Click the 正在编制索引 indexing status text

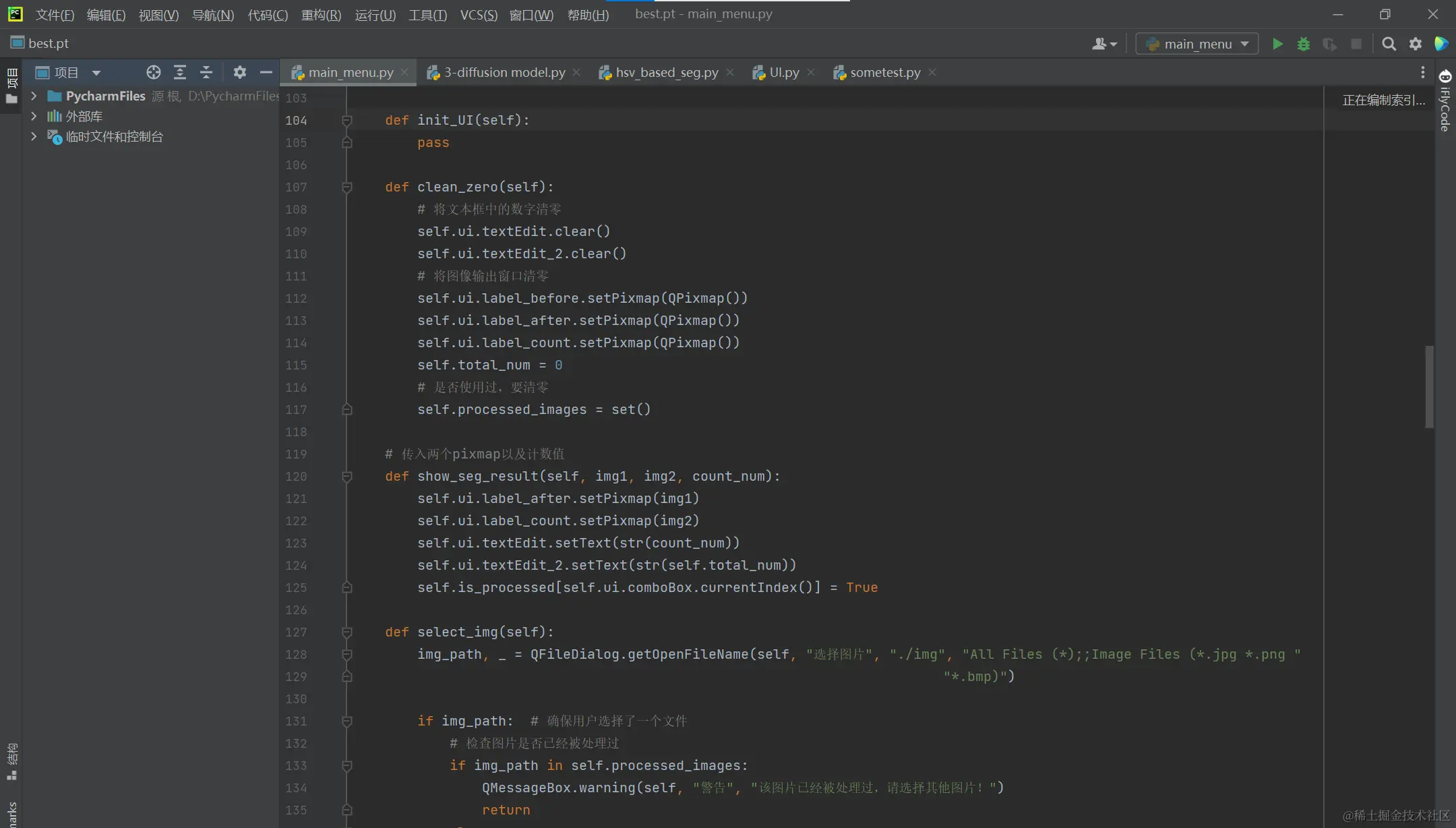point(1383,100)
